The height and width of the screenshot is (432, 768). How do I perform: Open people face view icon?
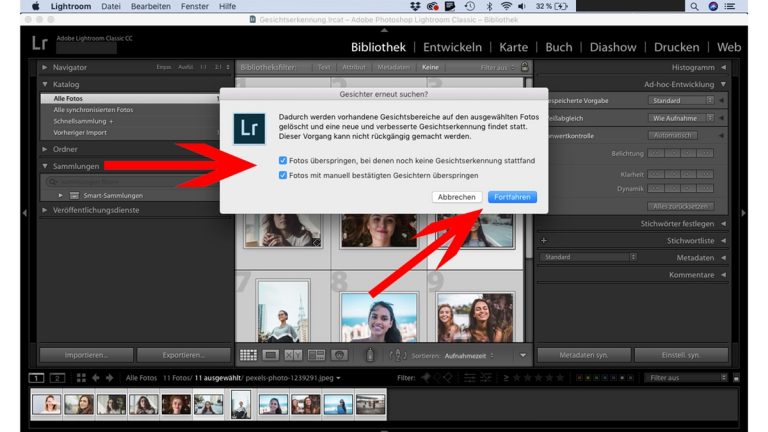tap(340, 355)
